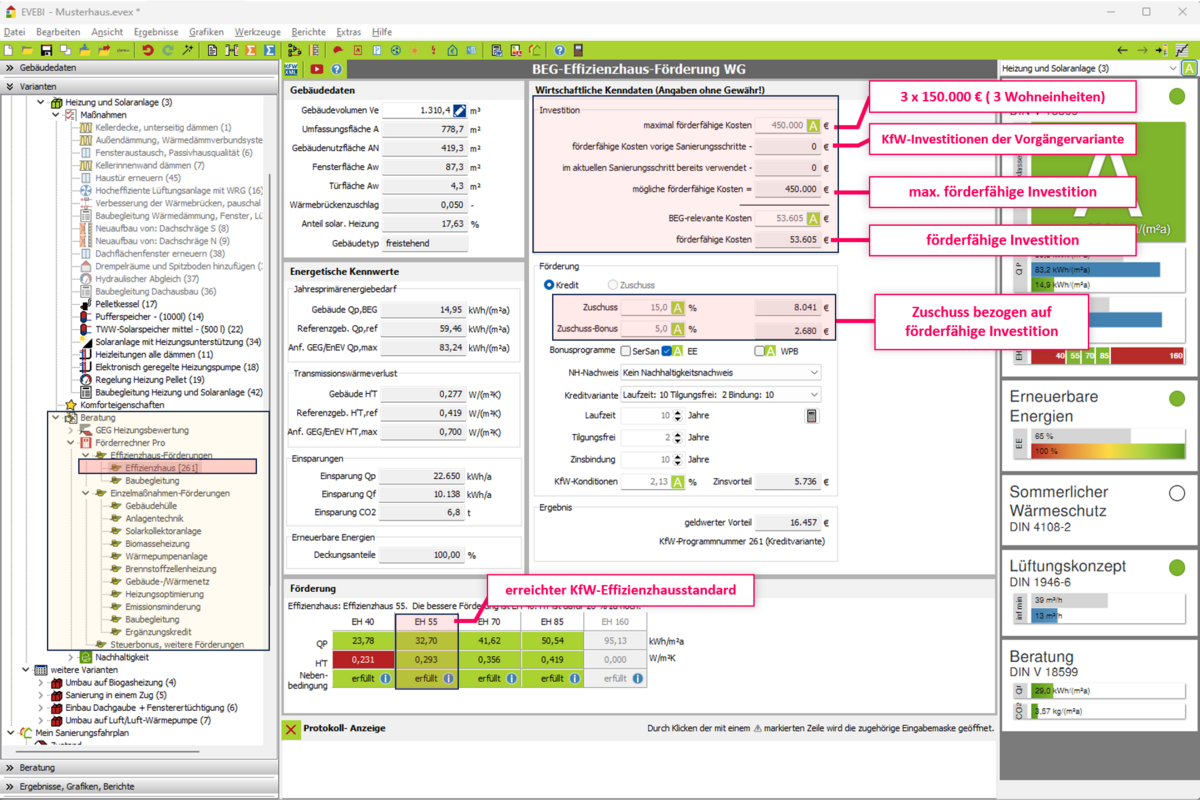
Task: Select the Kredit radio button
Action: coord(549,285)
